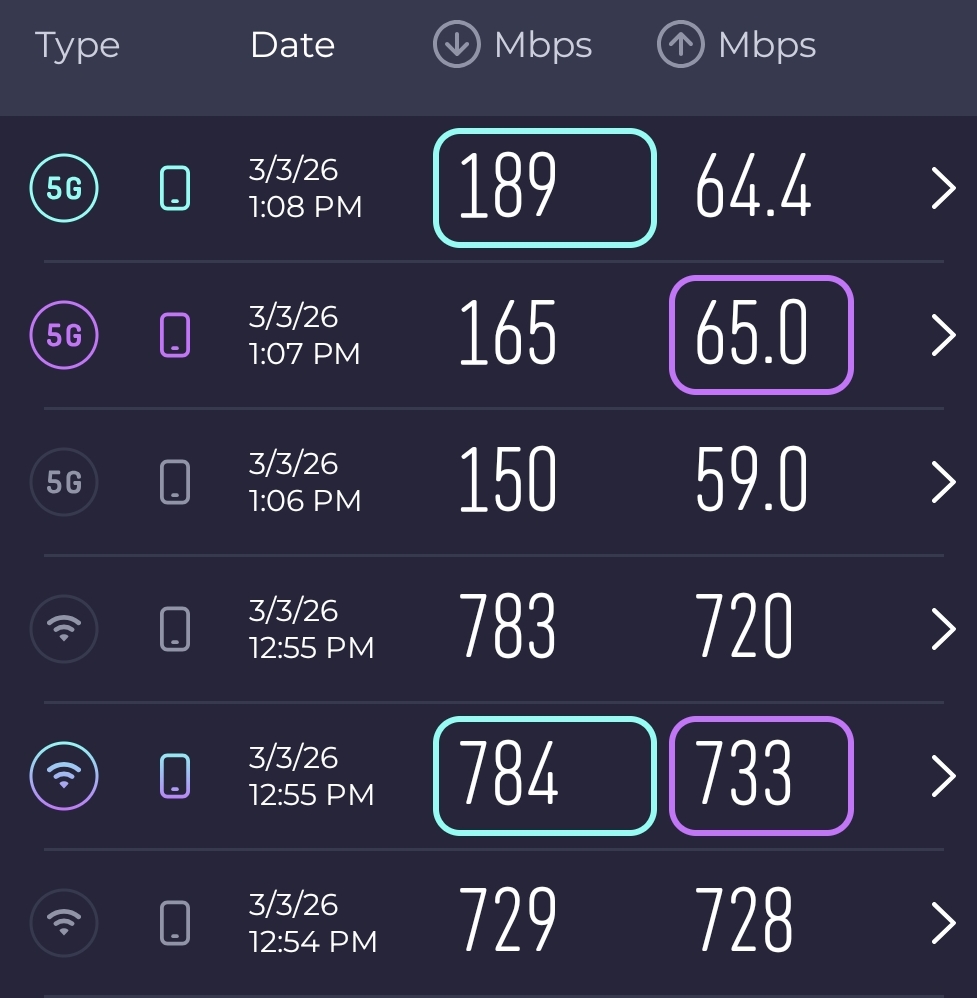The image size is (977, 998).
Task: Click the purple 5G icon for 1:07 PM test
Action: tap(64, 335)
